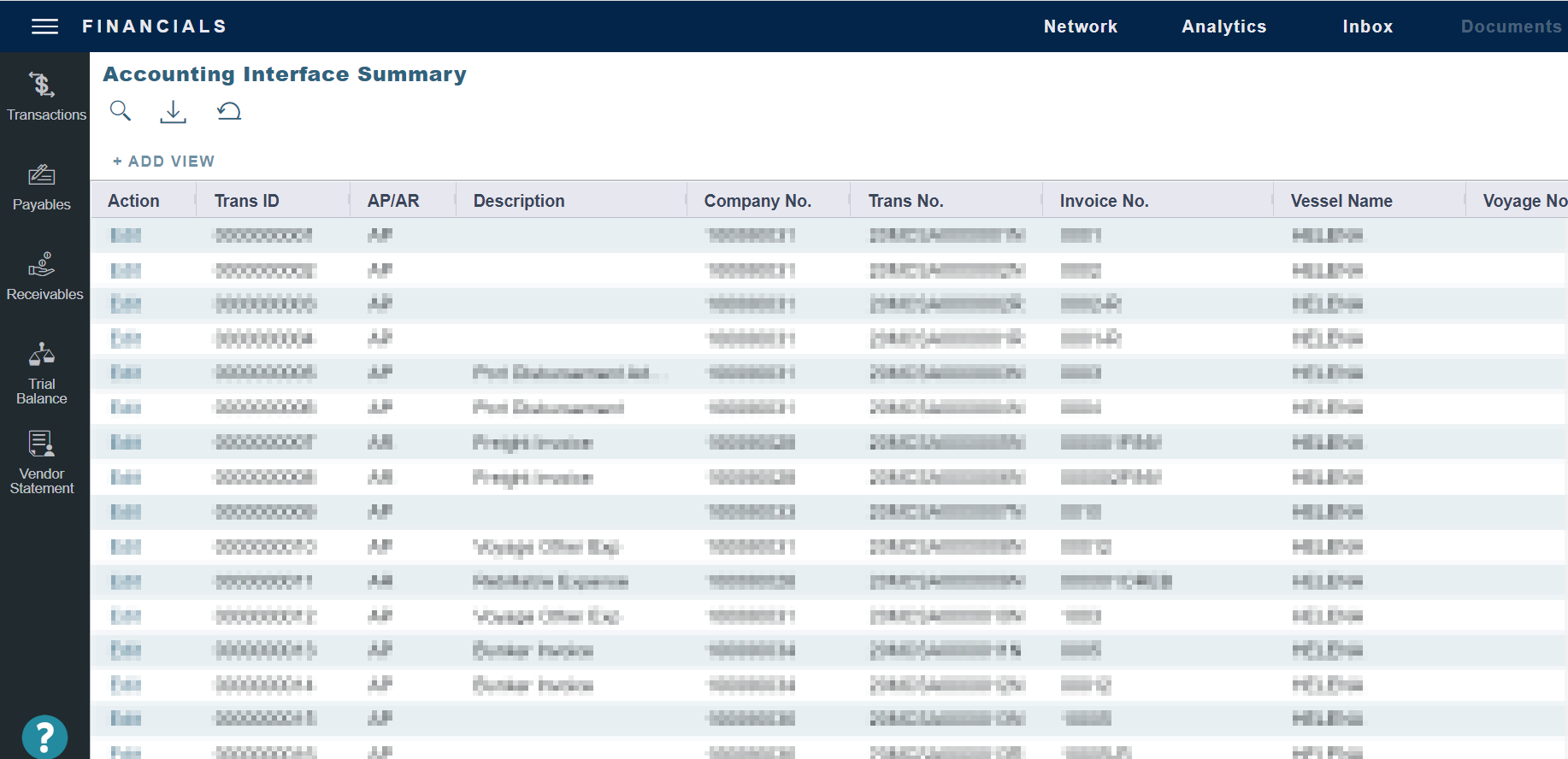Open the help question mark button

click(44, 737)
